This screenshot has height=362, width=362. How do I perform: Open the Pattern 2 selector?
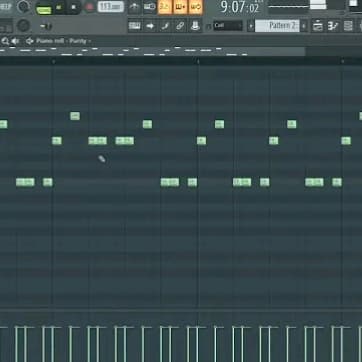[277, 26]
